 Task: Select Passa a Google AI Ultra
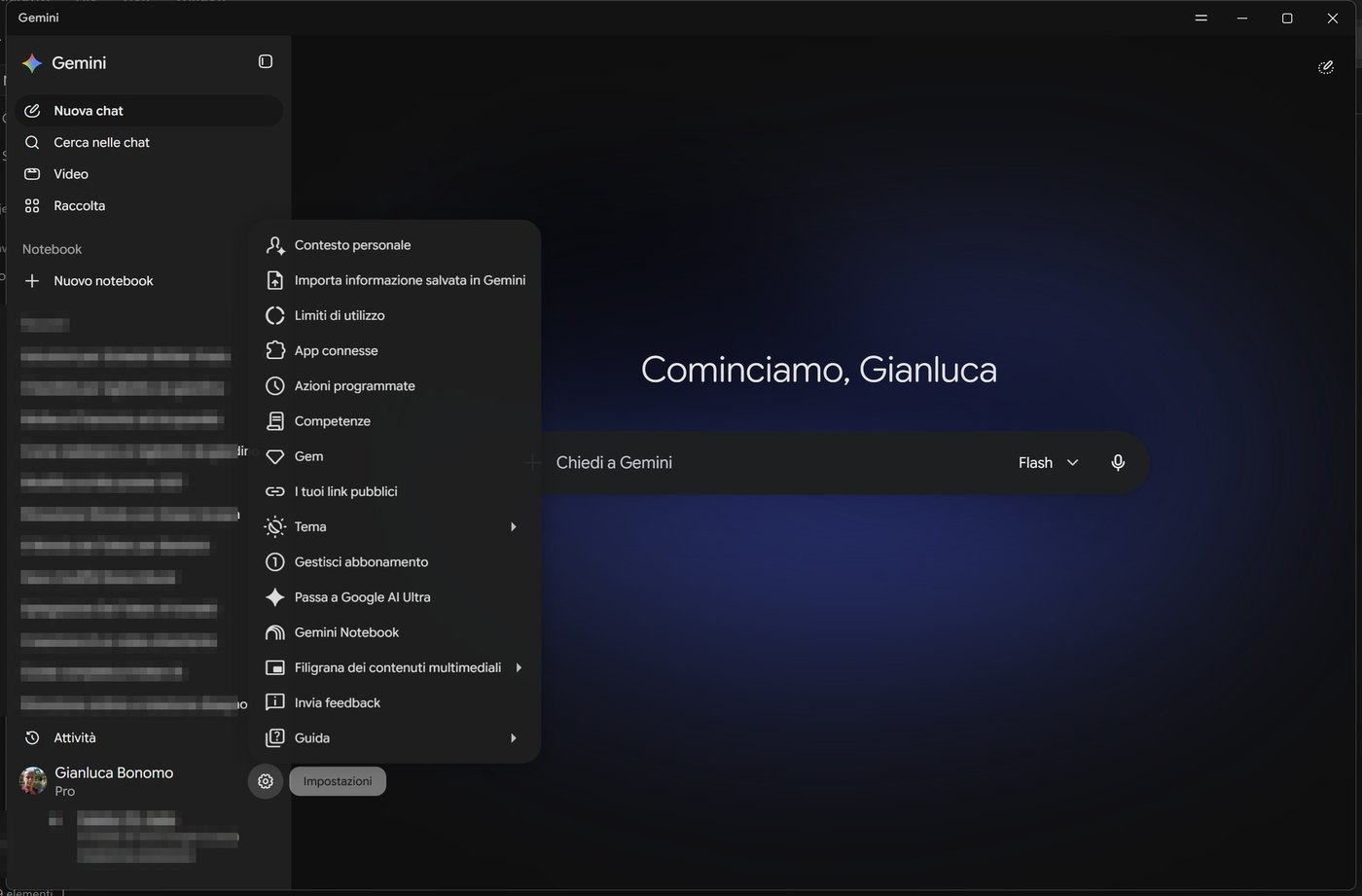(394, 597)
